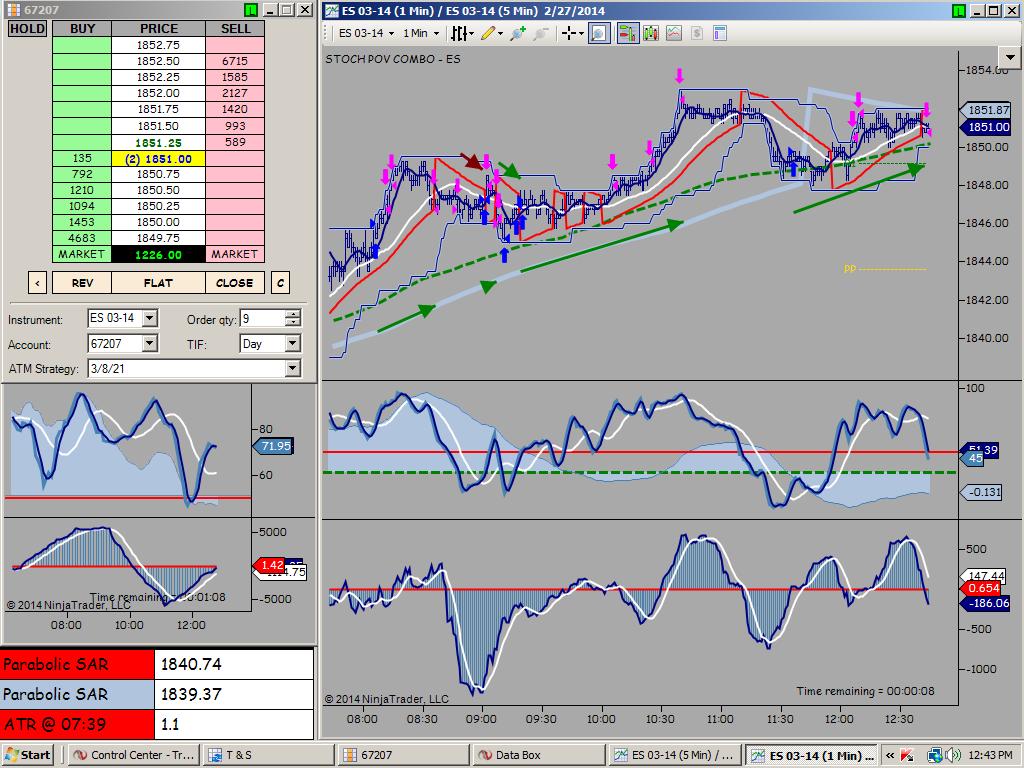Switch to ES 03-14 (5 Min) taskbar item

[x=675, y=755]
